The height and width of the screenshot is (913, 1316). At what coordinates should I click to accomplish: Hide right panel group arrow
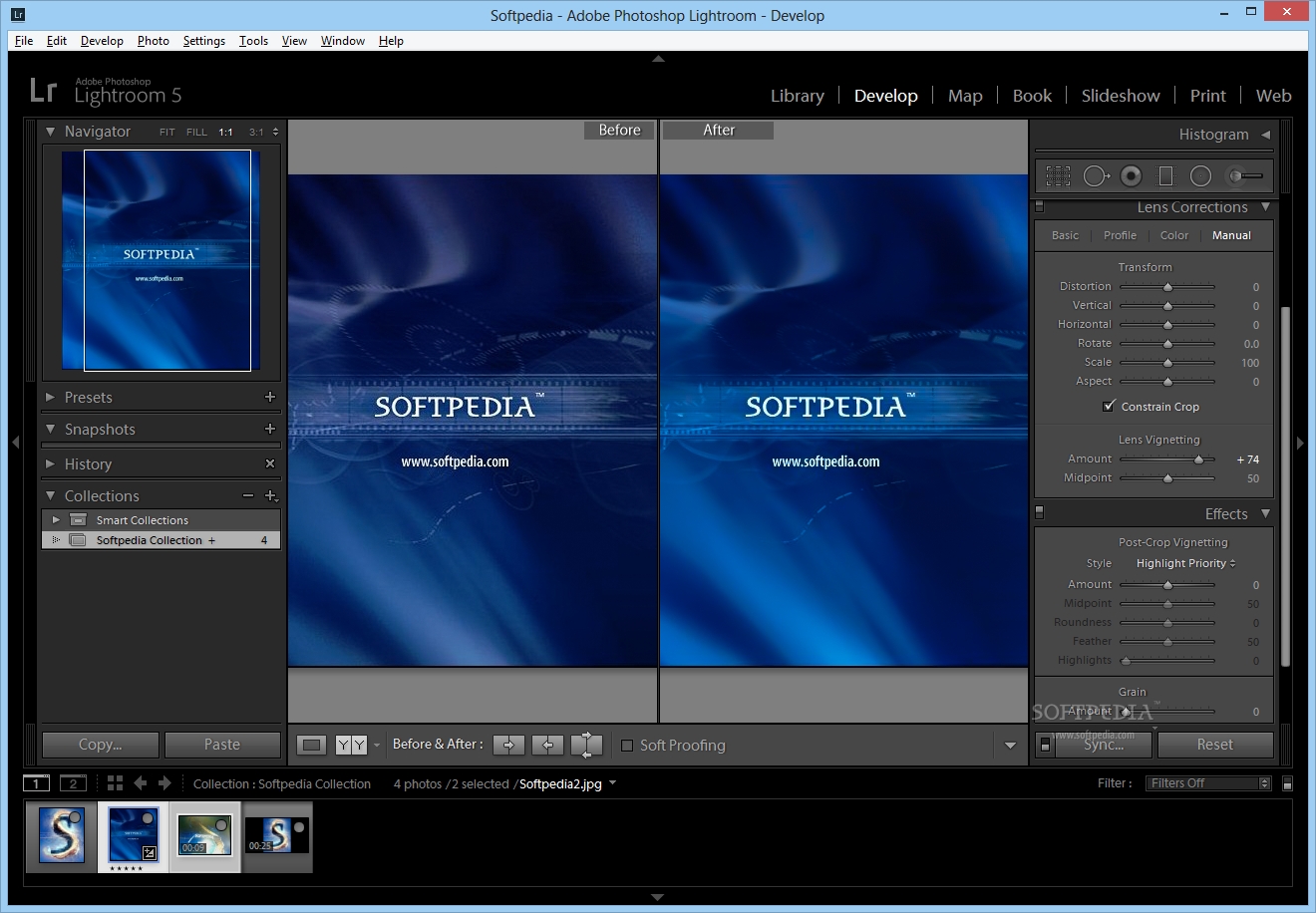(x=1300, y=442)
